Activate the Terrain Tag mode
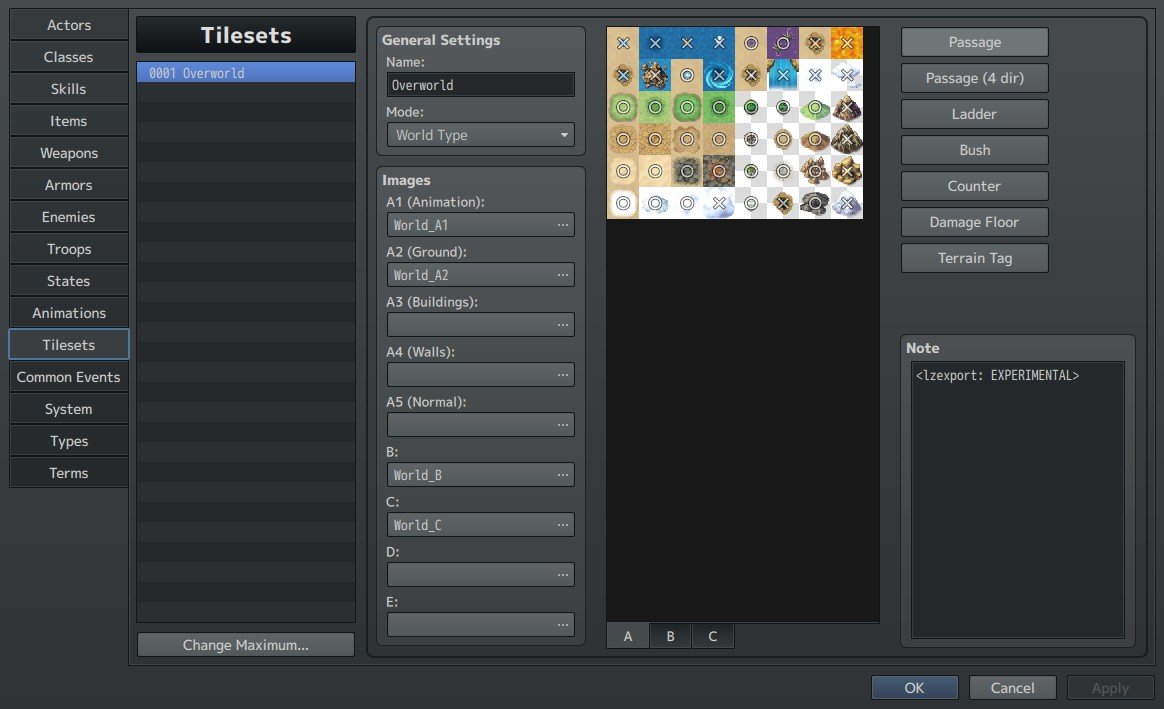The width and height of the screenshot is (1164, 709). 975,258
